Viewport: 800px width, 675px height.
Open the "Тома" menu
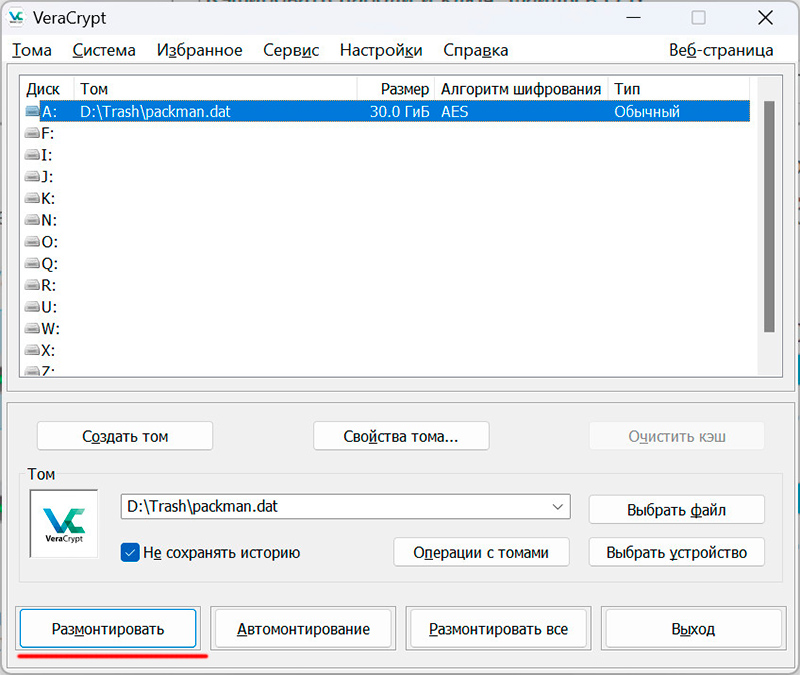[32, 50]
